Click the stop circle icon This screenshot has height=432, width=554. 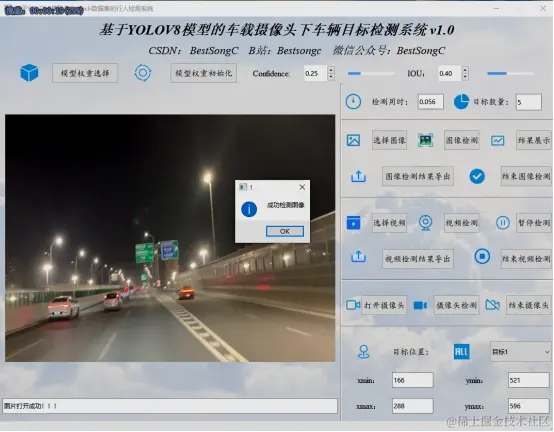tap(482, 256)
